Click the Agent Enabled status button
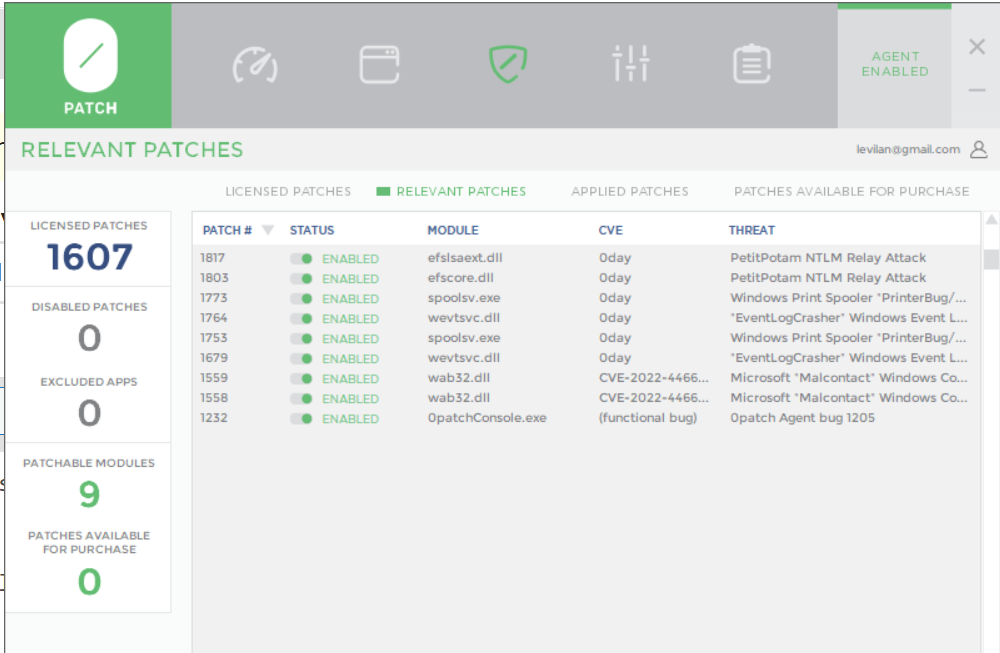1000x653 pixels. tap(894, 65)
